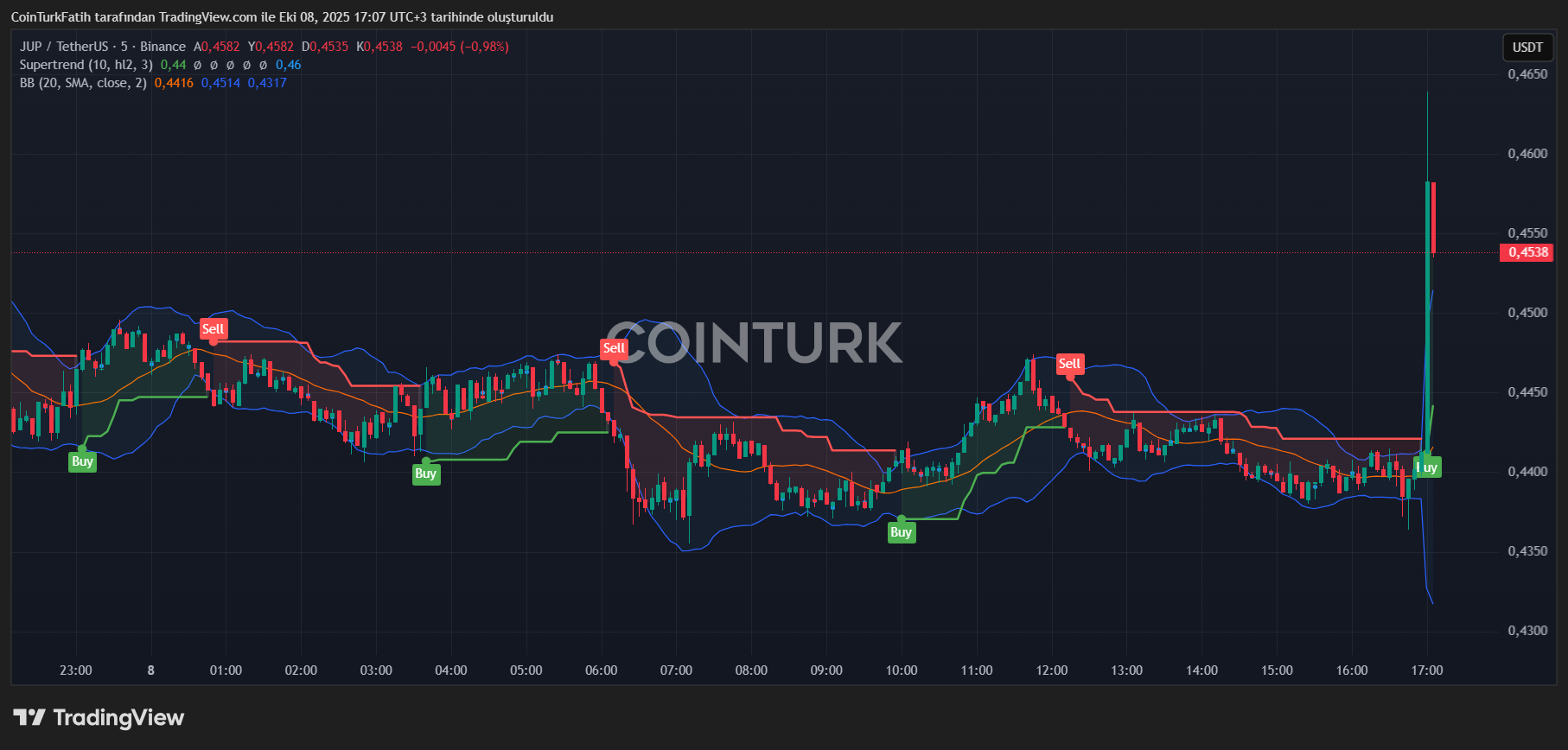Click the JUP / TetherUS symbol title
Screen dimensions: 1568x750
[x=64, y=47]
